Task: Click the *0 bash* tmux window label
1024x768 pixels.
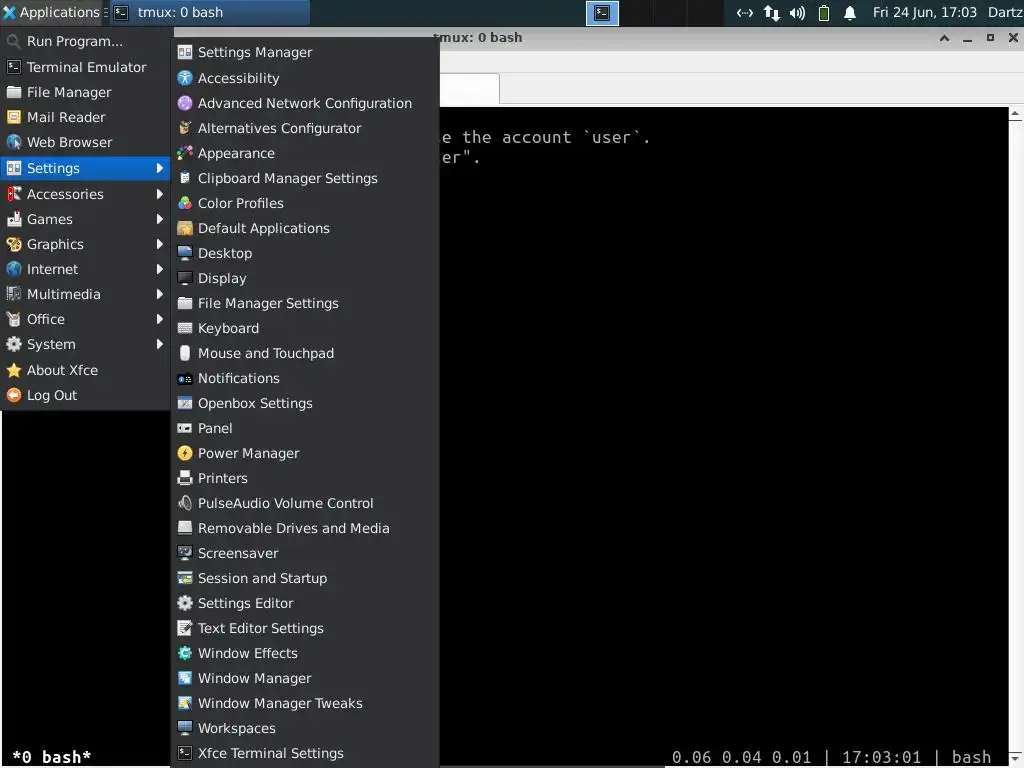Action: coord(52,757)
